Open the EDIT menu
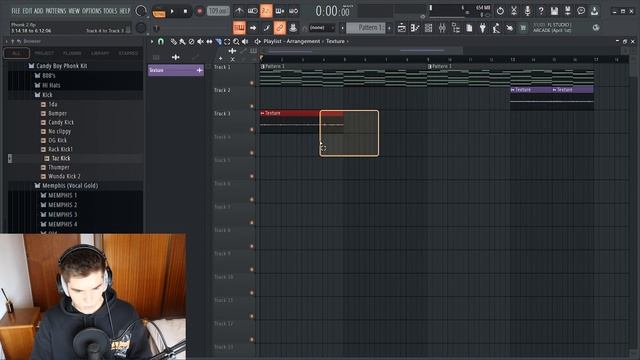 (x=27, y=11)
